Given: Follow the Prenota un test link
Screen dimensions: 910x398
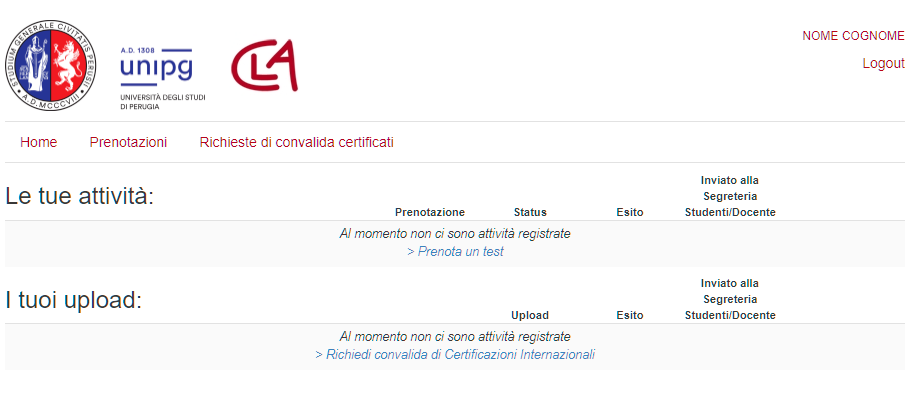Looking at the screenshot, I should [456, 252].
